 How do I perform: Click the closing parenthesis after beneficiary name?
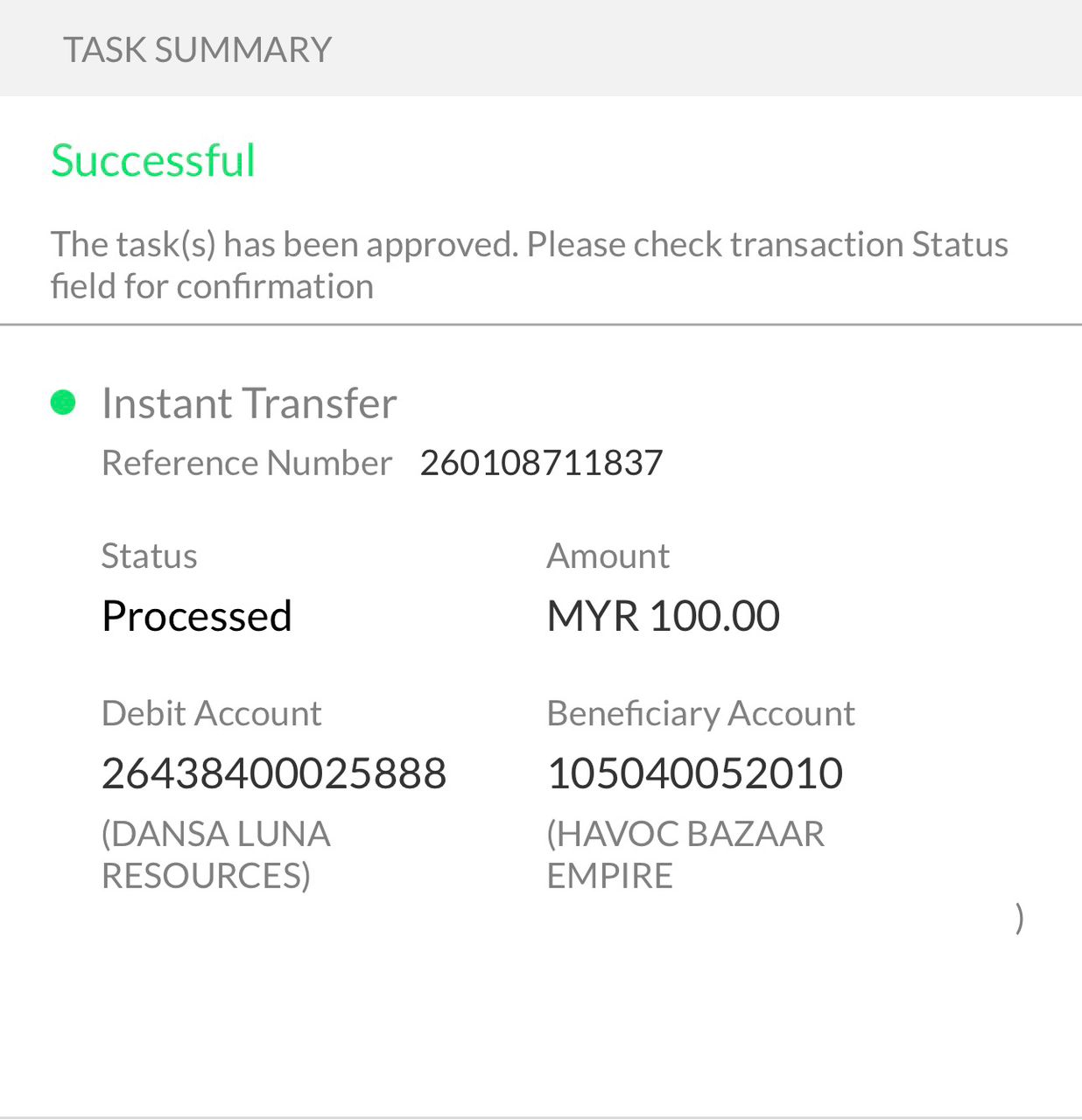1019,918
